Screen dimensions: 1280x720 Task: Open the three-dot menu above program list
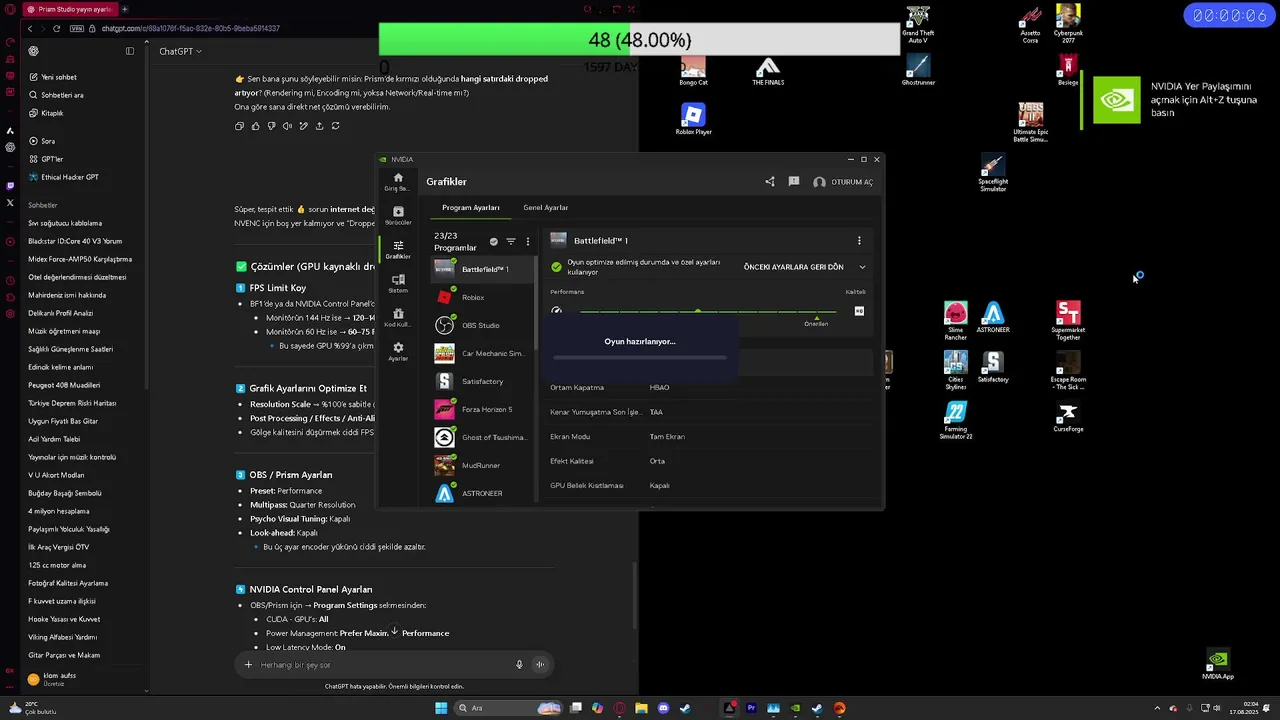click(x=528, y=241)
